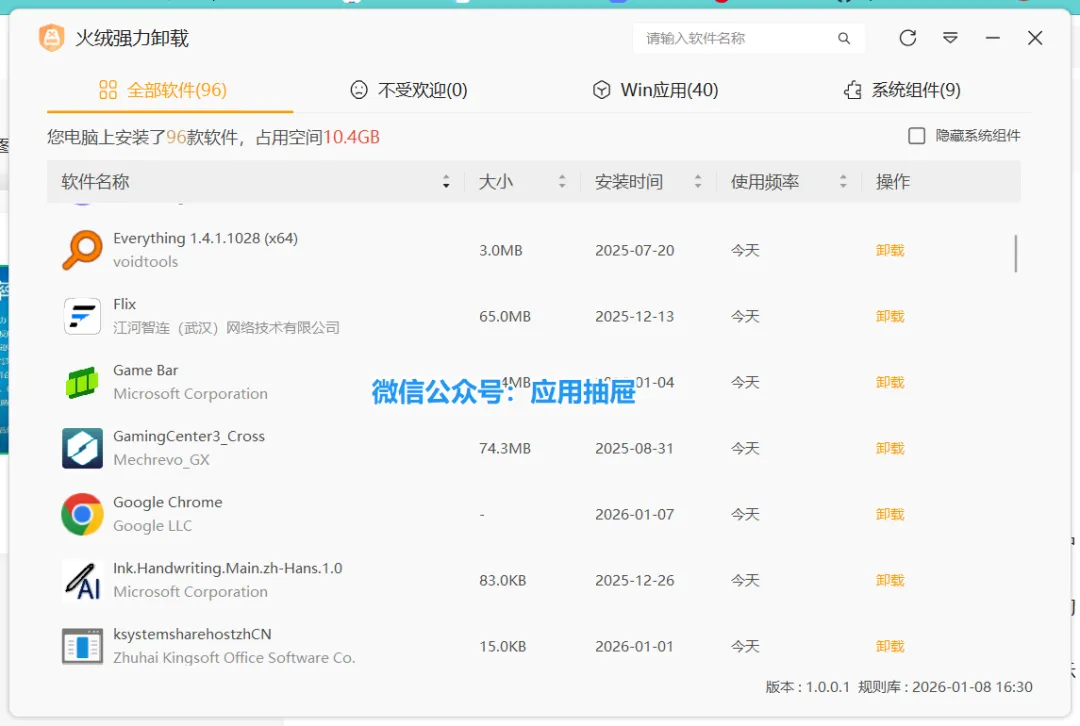Sort by 使用频率 column arrows
The image size is (1080, 726).
click(843, 182)
